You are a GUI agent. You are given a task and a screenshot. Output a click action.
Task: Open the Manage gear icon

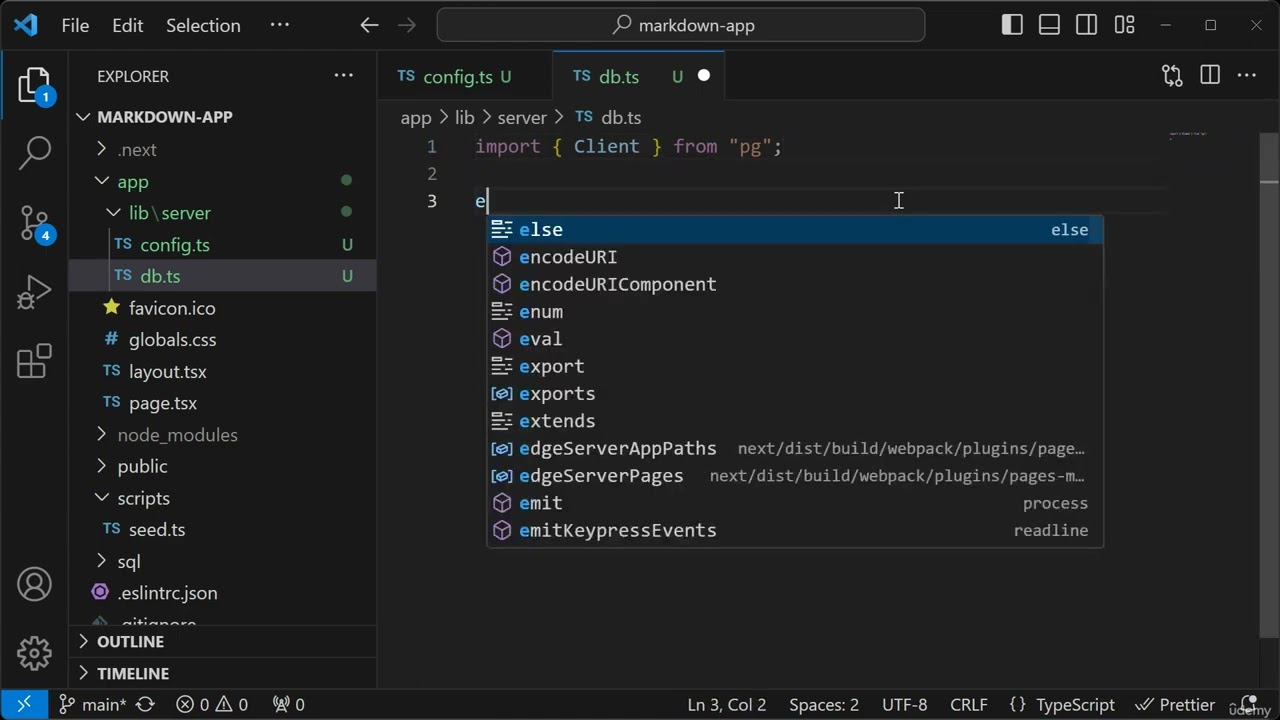click(34, 653)
